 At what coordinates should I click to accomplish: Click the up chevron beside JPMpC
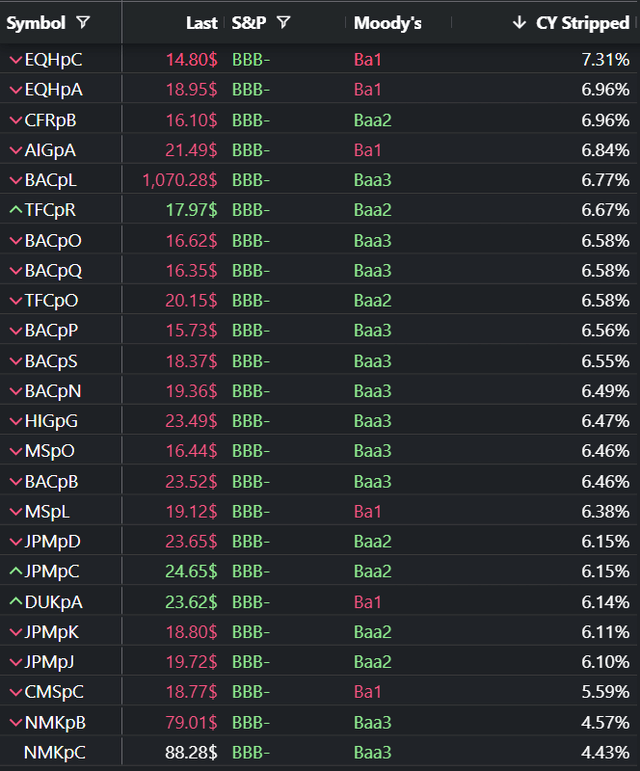click(x=14, y=572)
